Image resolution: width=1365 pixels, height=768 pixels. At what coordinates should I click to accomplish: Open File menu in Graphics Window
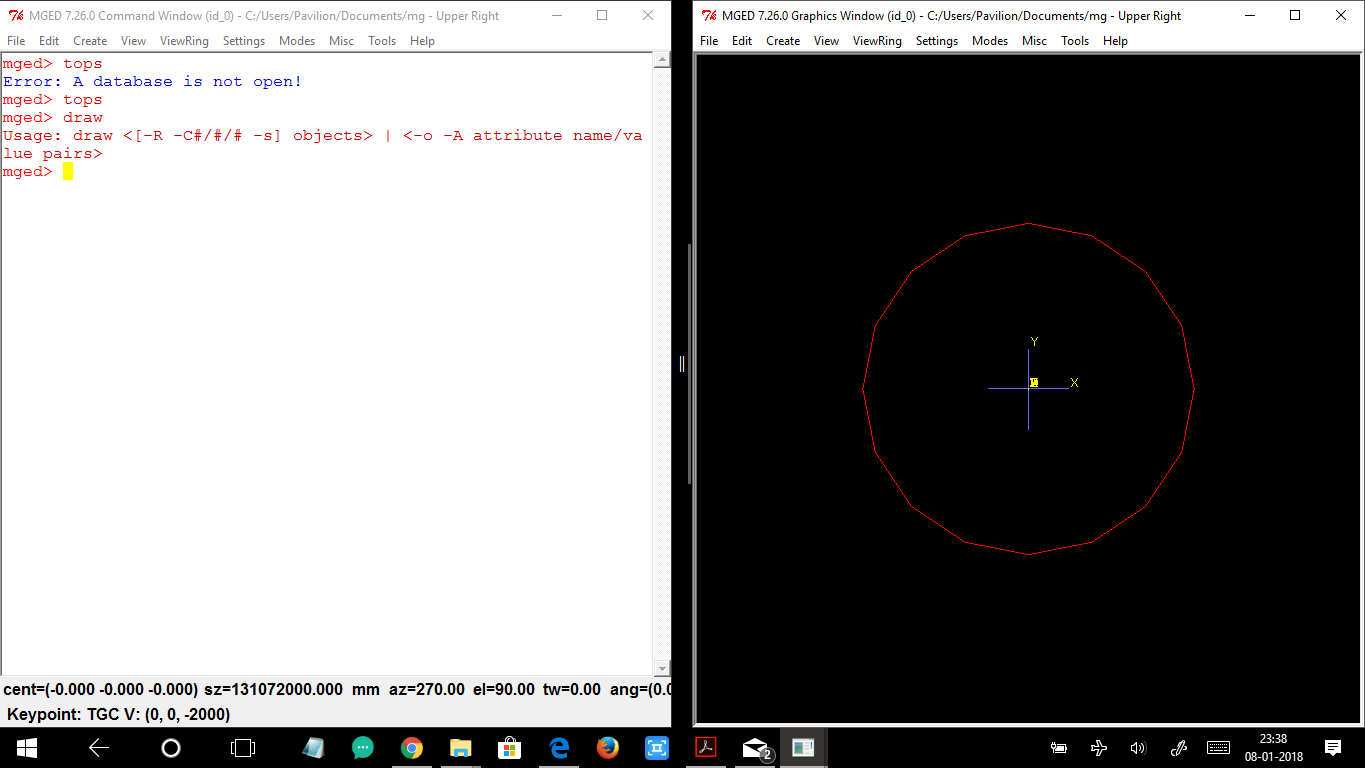coord(709,41)
